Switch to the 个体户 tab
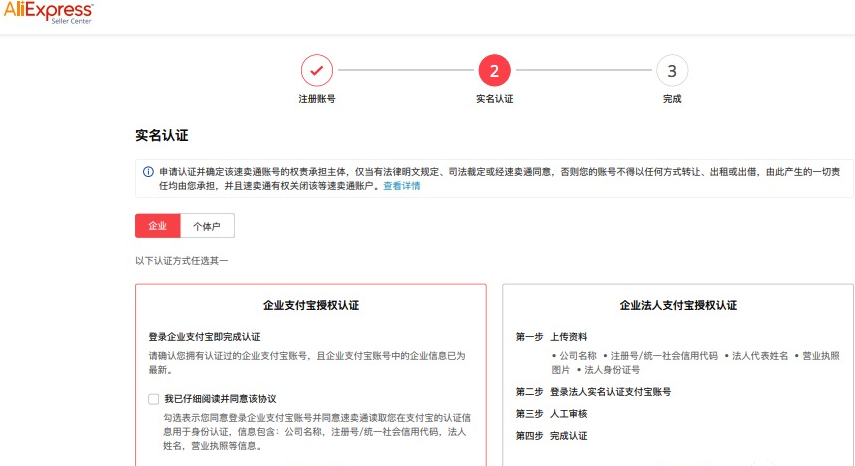Image resolution: width=855 pixels, height=466 pixels. point(207,226)
